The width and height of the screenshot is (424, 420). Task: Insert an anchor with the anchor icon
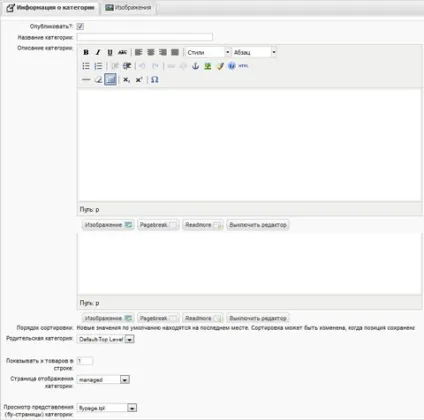pyautogui.click(x=196, y=66)
